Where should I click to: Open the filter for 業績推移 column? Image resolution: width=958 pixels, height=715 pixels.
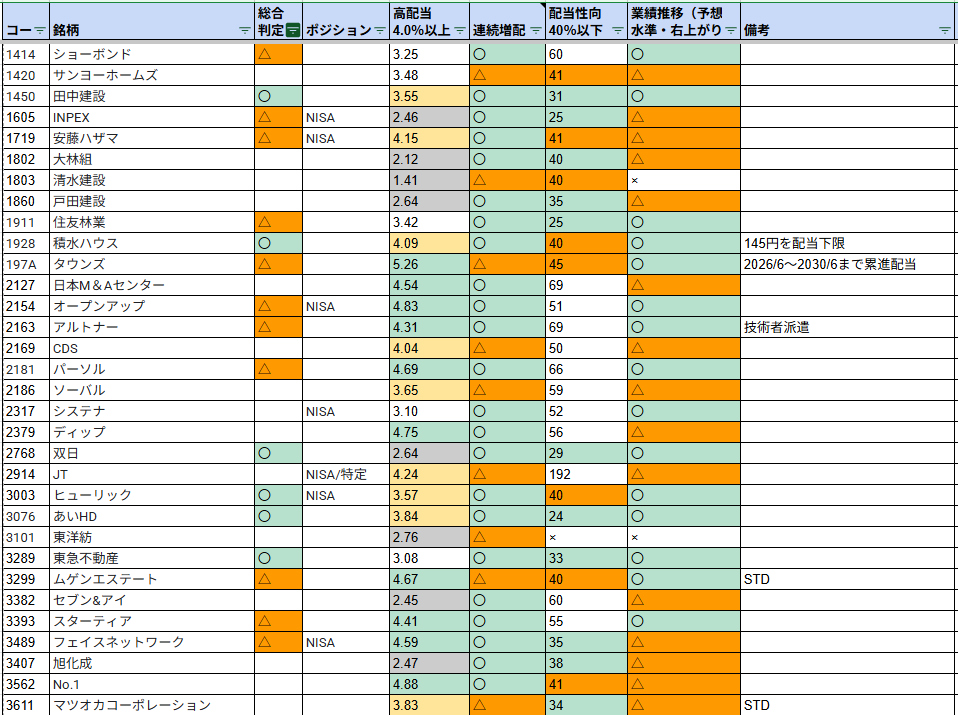pos(731,31)
